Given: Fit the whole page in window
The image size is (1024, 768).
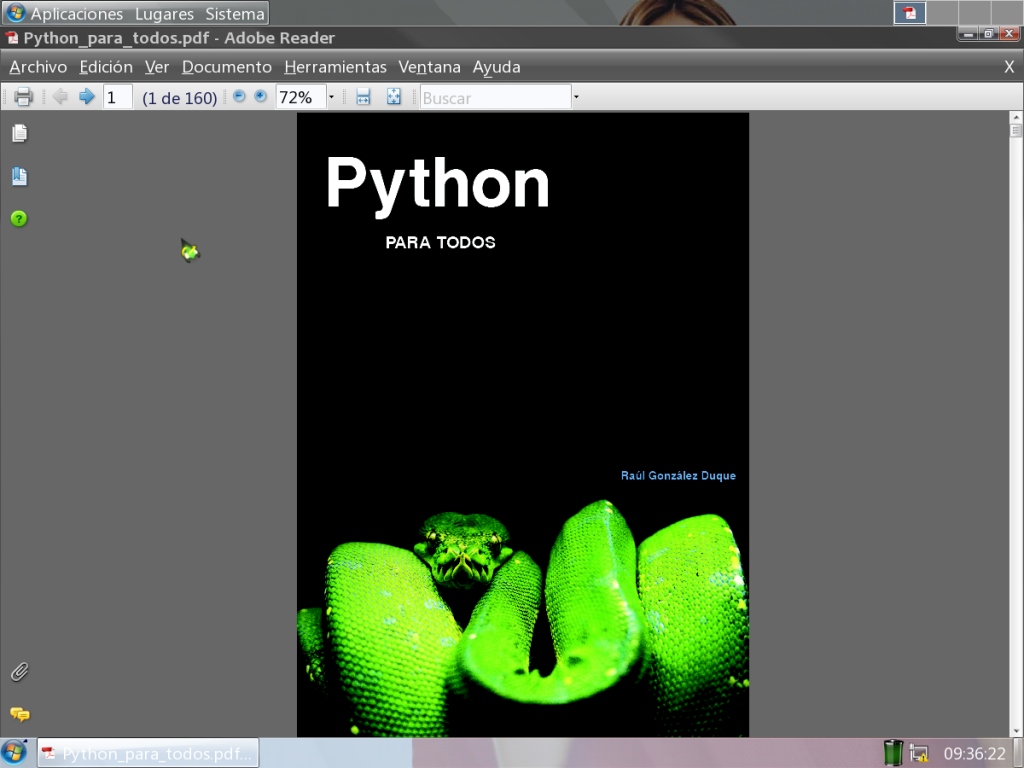Looking at the screenshot, I should click(394, 97).
